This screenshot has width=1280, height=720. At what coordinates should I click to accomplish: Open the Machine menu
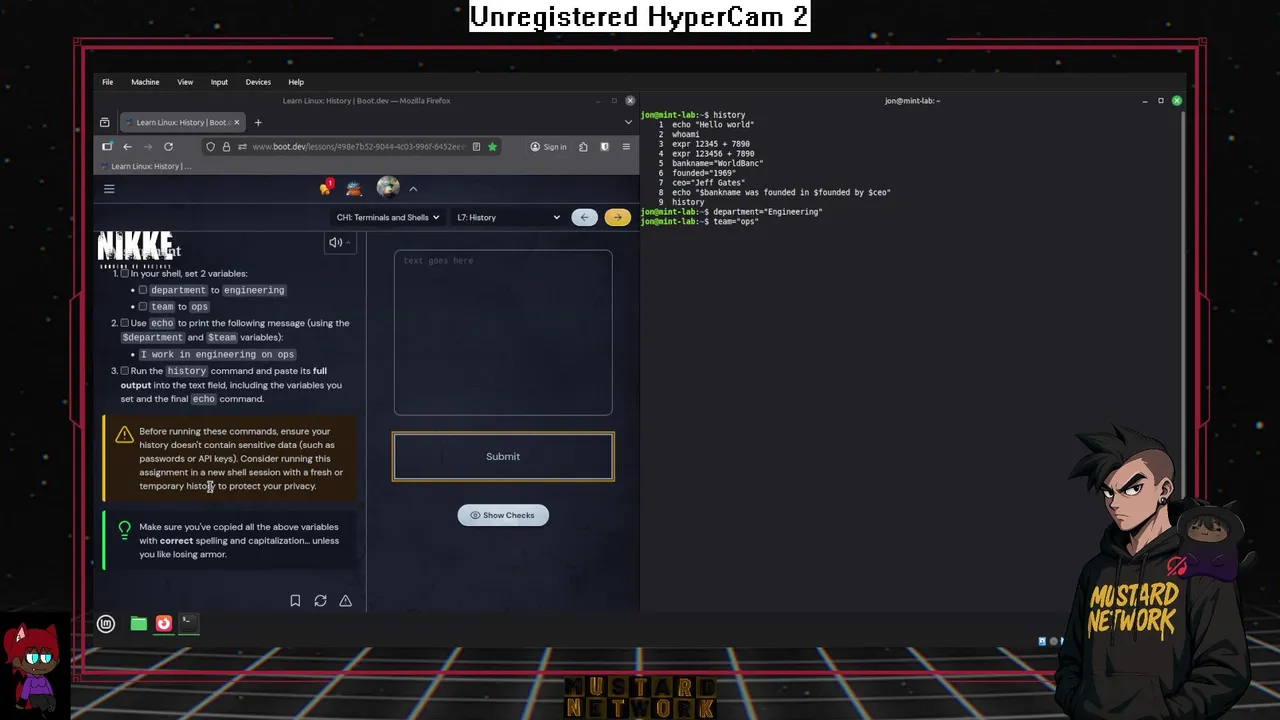click(x=145, y=82)
